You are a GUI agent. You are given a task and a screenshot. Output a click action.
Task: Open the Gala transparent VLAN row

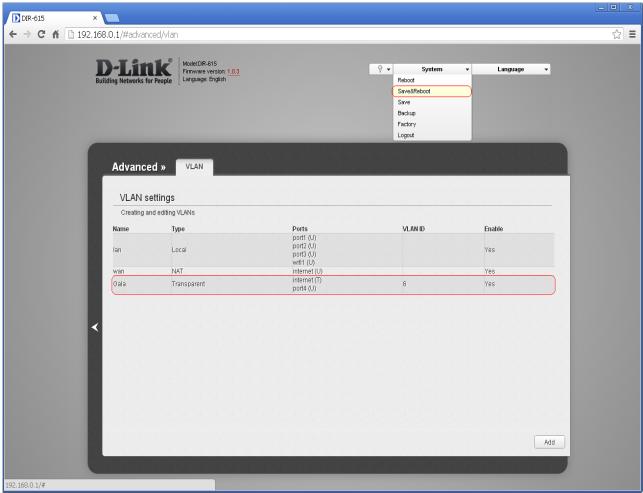tap(330, 284)
